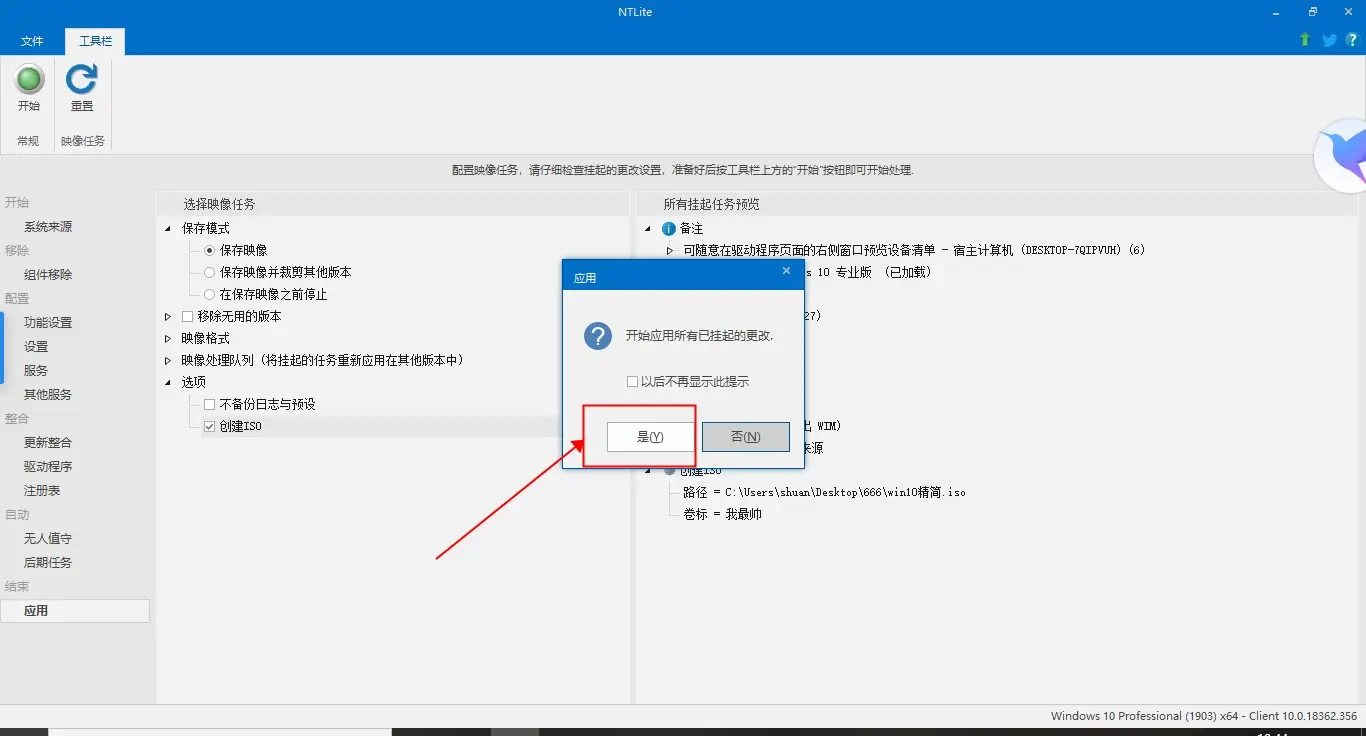Check the 移除无用的版本 checkbox
The height and width of the screenshot is (736, 1366).
(x=187, y=316)
